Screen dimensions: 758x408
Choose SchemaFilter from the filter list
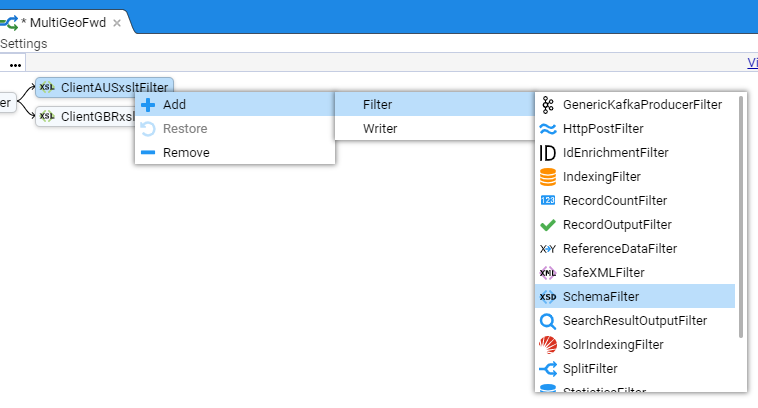coord(600,297)
